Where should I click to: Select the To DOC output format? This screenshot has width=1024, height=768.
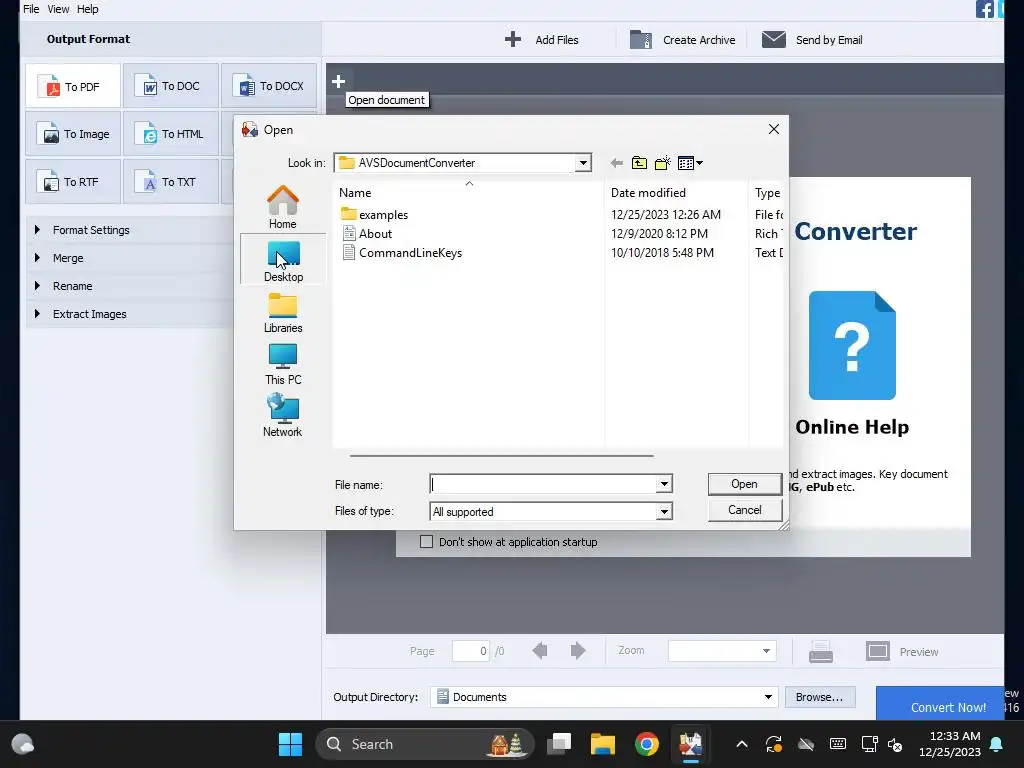pyautogui.click(x=170, y=86)
